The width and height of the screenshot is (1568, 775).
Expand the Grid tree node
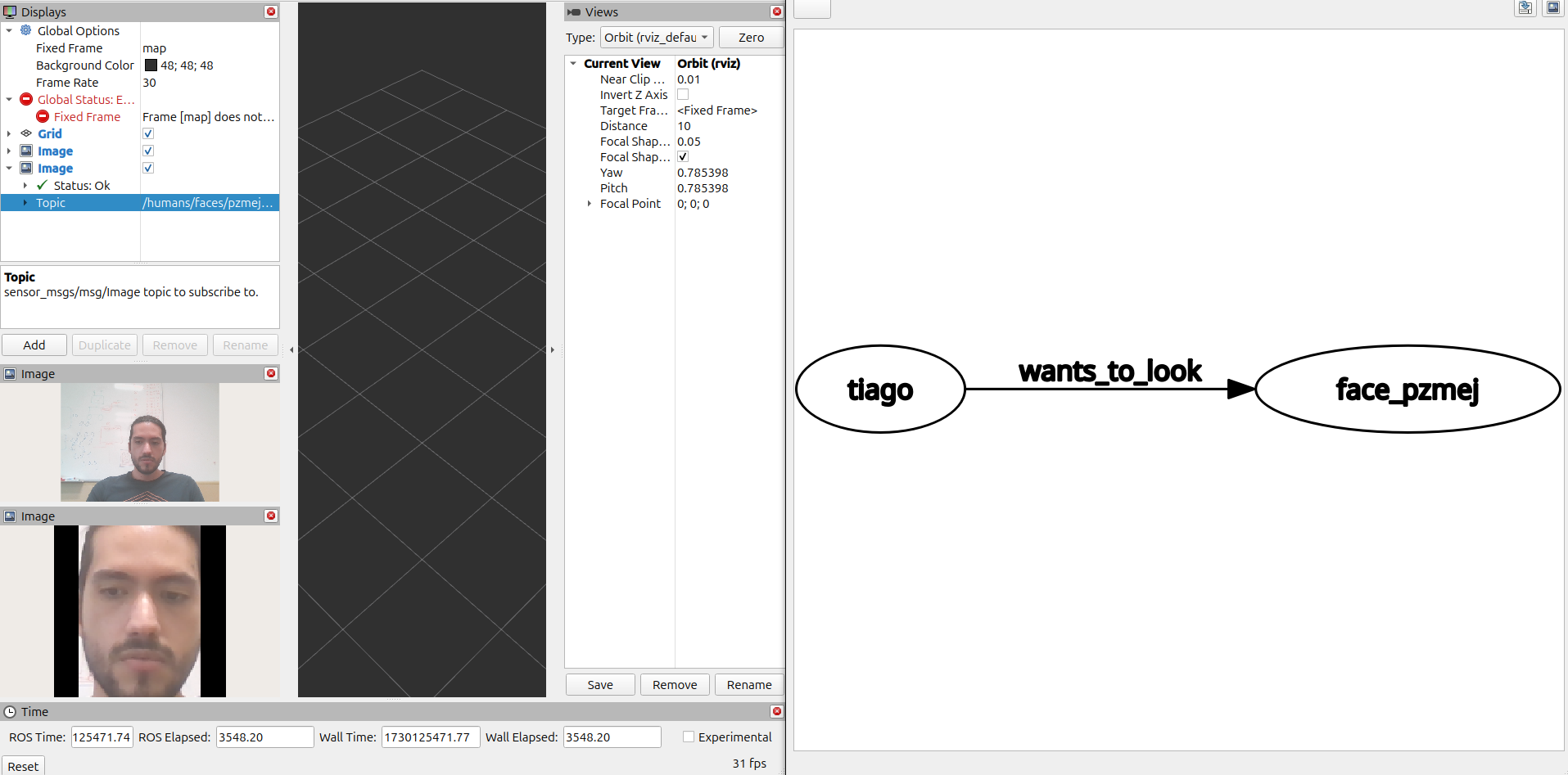pos(9,133)
